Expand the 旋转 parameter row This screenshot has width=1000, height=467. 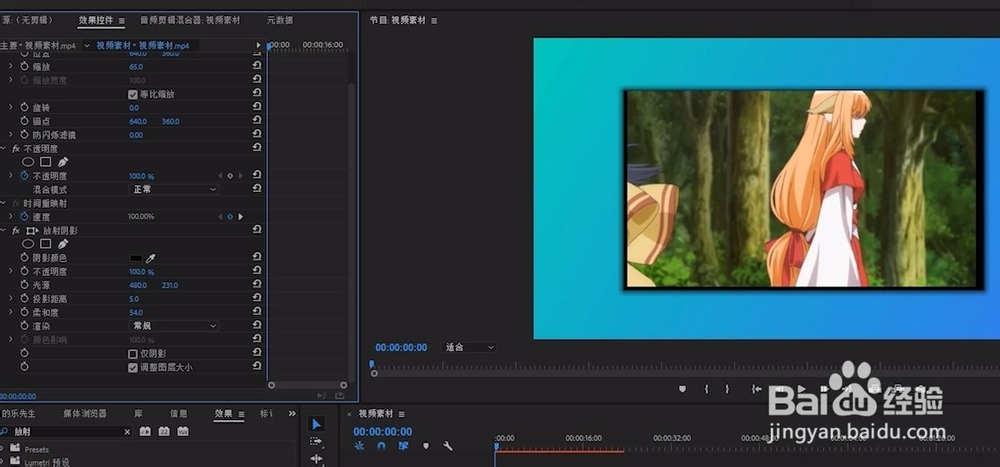tap(10, 107)
